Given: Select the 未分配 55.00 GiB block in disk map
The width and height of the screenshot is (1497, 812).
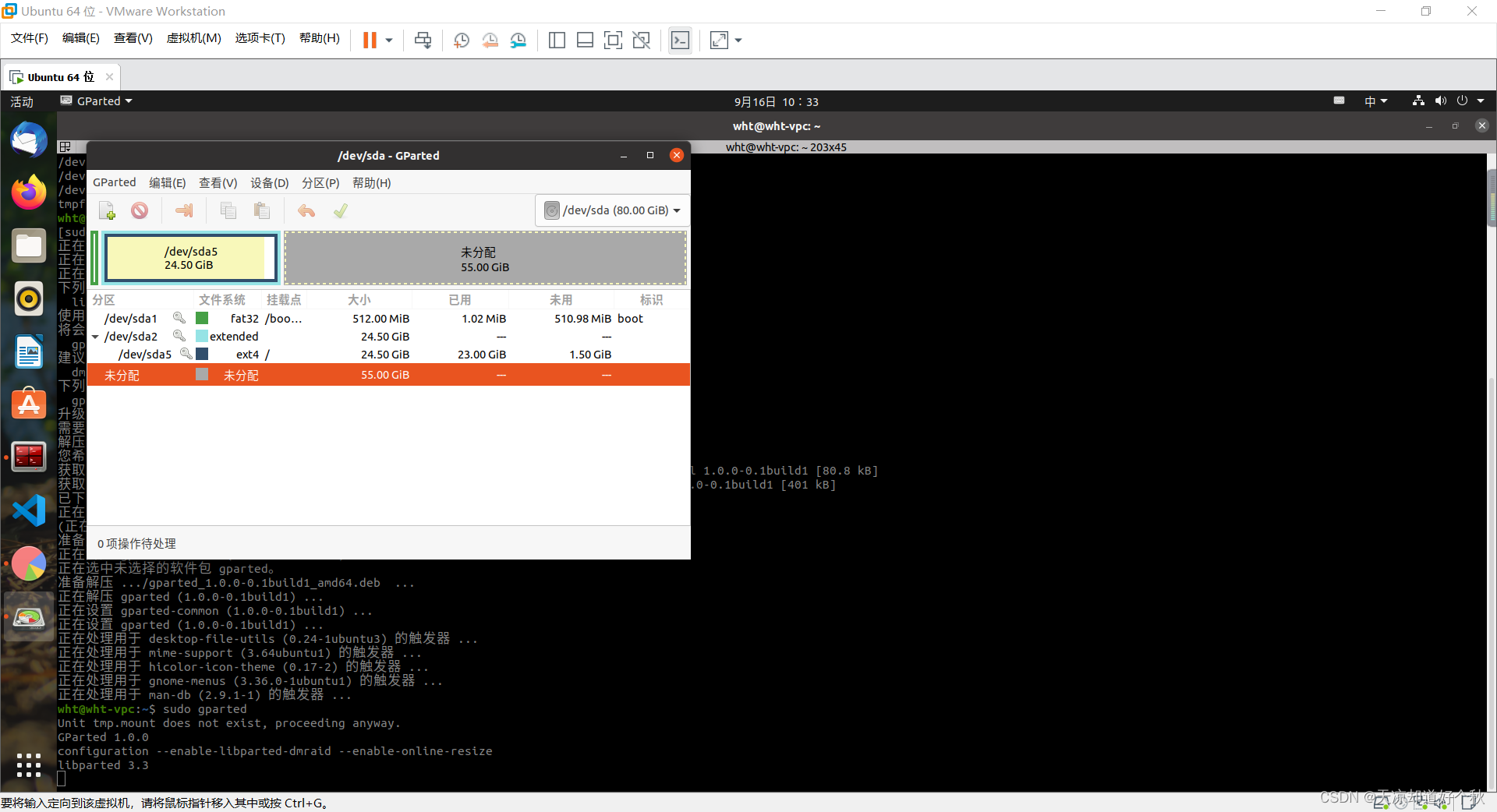Looking at the screenshot, I should point(485,258).
